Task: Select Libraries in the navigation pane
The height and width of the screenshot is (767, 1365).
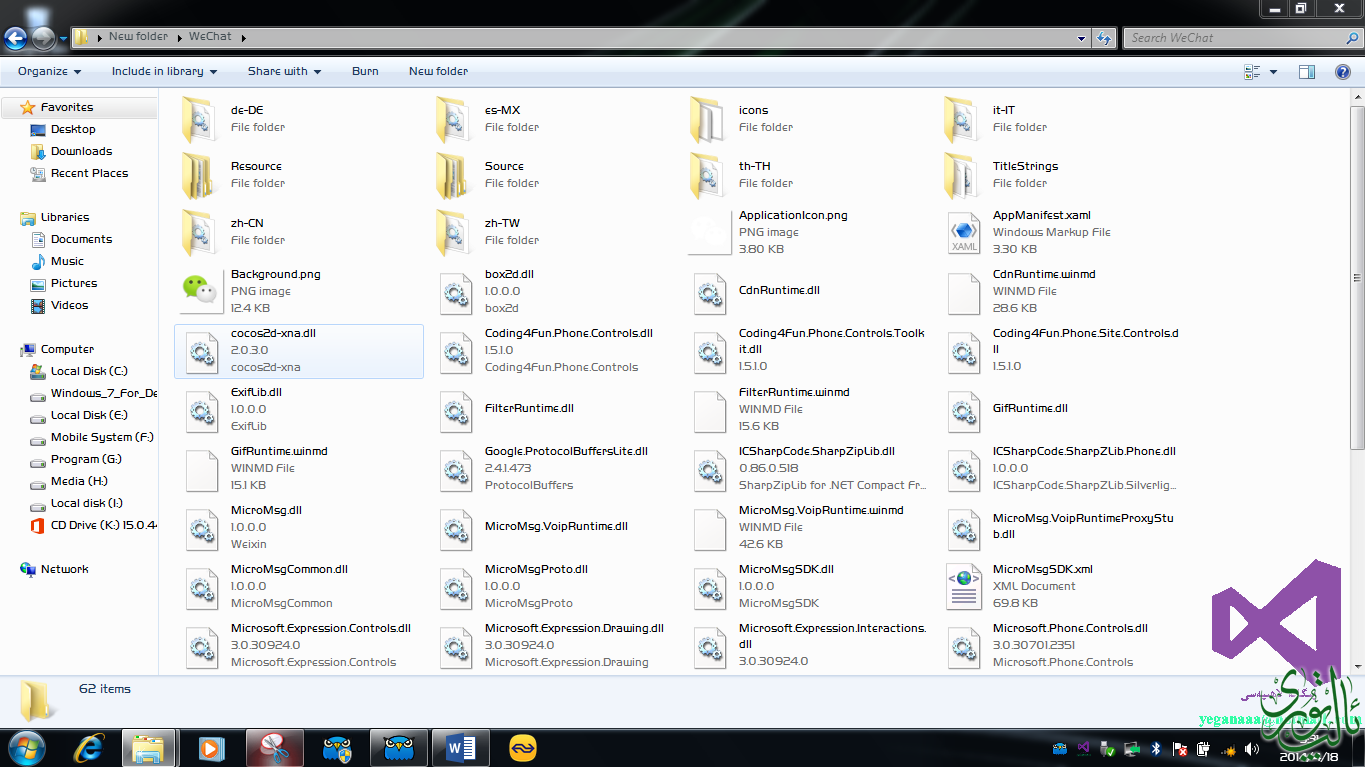Action: point(65,217)
